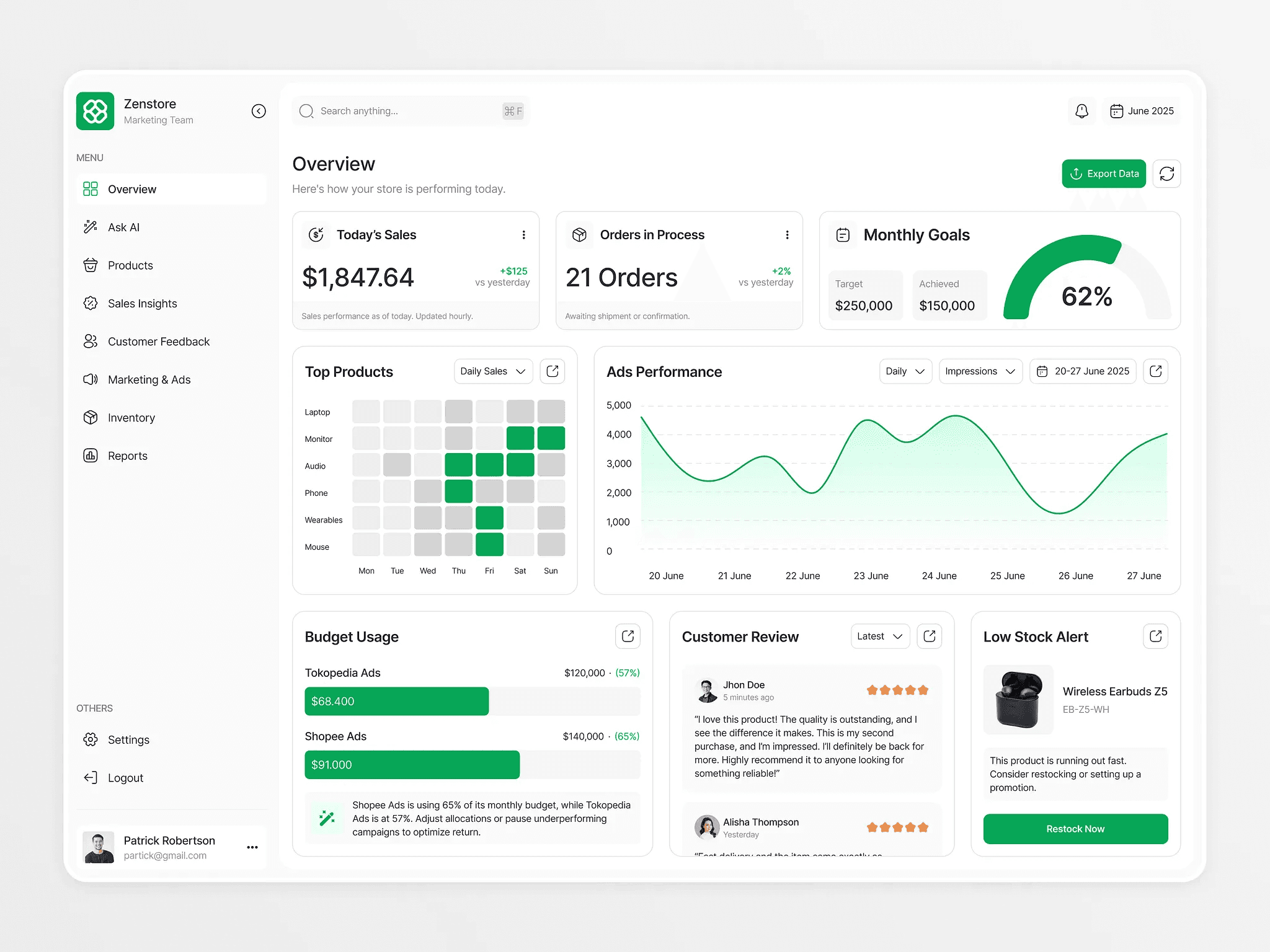The width and height of the screenshot is (1270, 952).
Task: Open the Impressions metric dropdown
Action: point(980,371)
